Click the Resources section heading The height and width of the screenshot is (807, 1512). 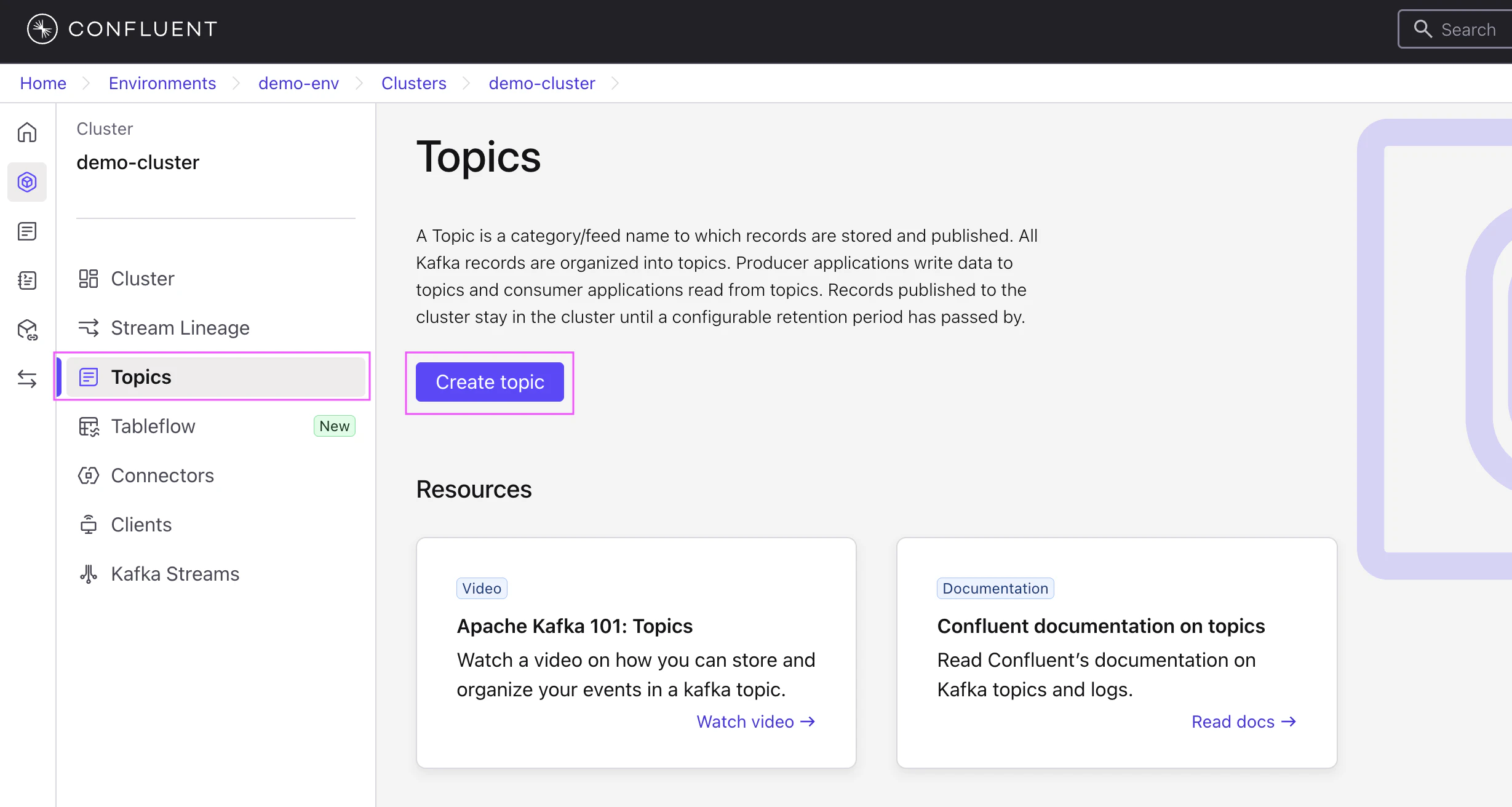(x=474, y=490)
